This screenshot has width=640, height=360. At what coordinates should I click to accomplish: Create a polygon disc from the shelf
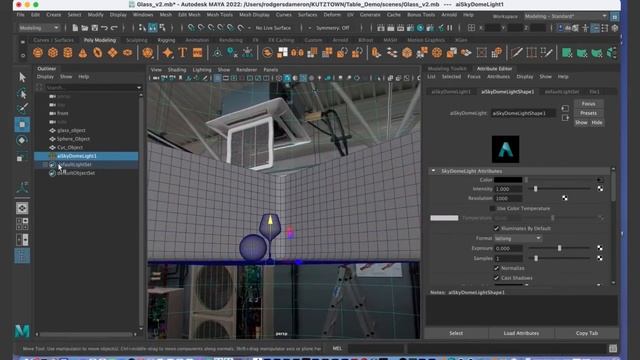pyautogui.click(x=127, y=53)
